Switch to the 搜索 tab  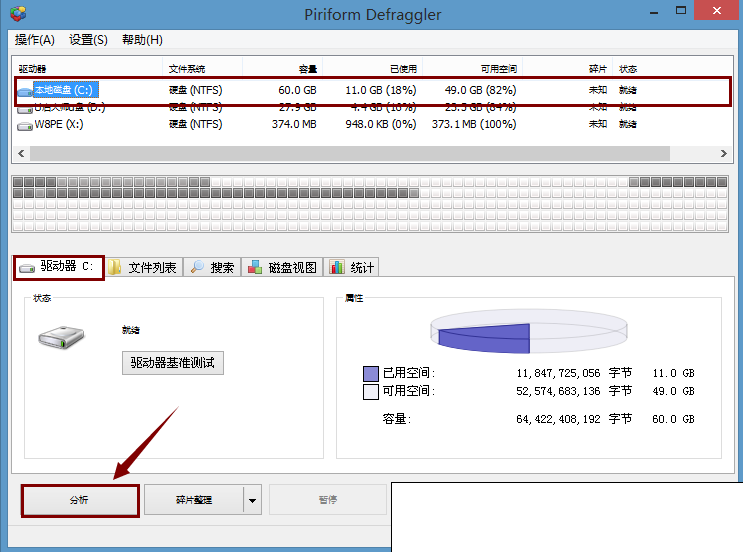213,267
